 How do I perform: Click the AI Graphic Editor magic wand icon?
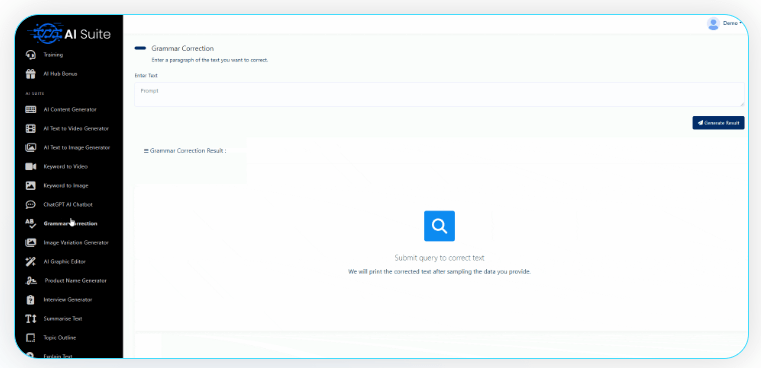[x=31, y=262]
